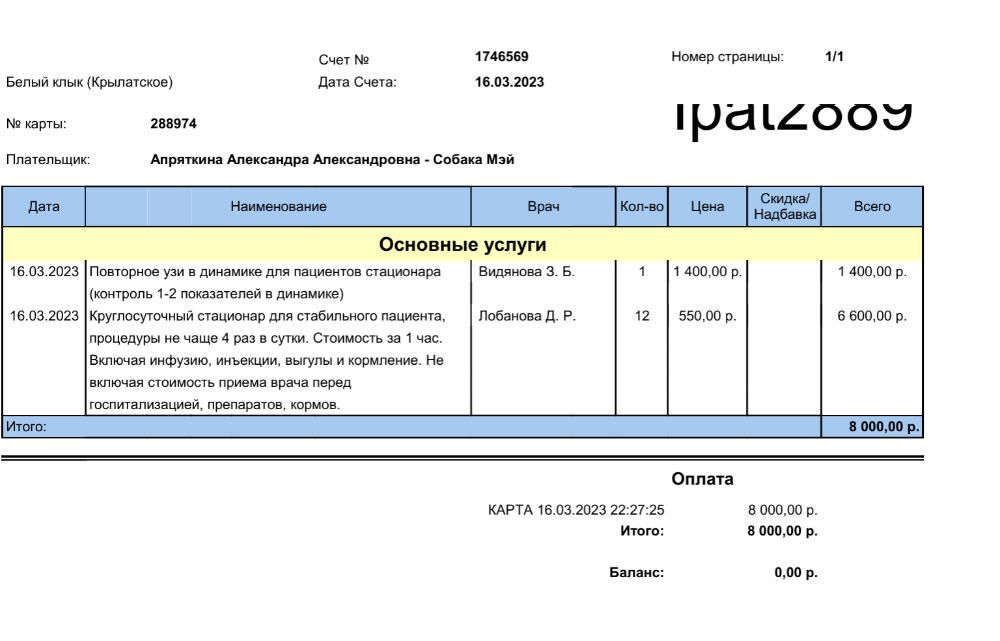Click the Цена column header
This screenshot has width=1000, height=641.
click(707, 207)
